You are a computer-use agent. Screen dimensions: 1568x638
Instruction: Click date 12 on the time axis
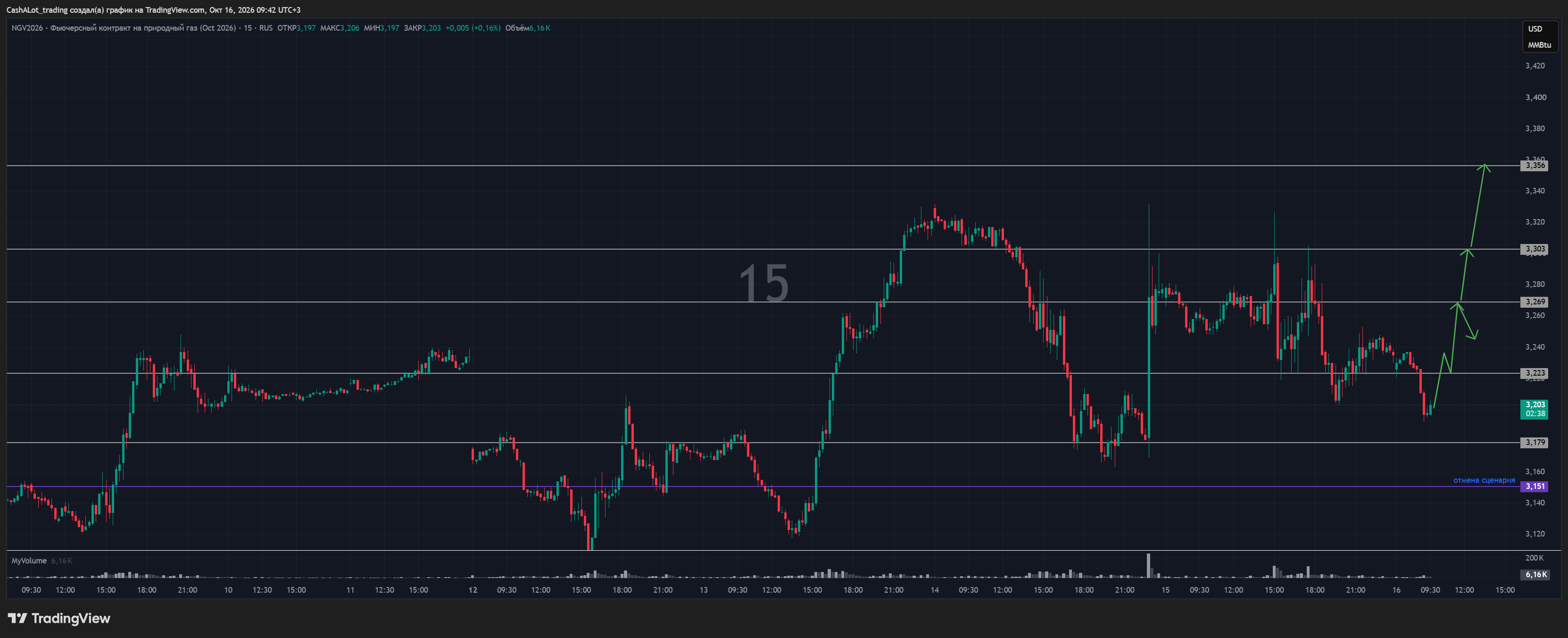click(x=473, y=590)
